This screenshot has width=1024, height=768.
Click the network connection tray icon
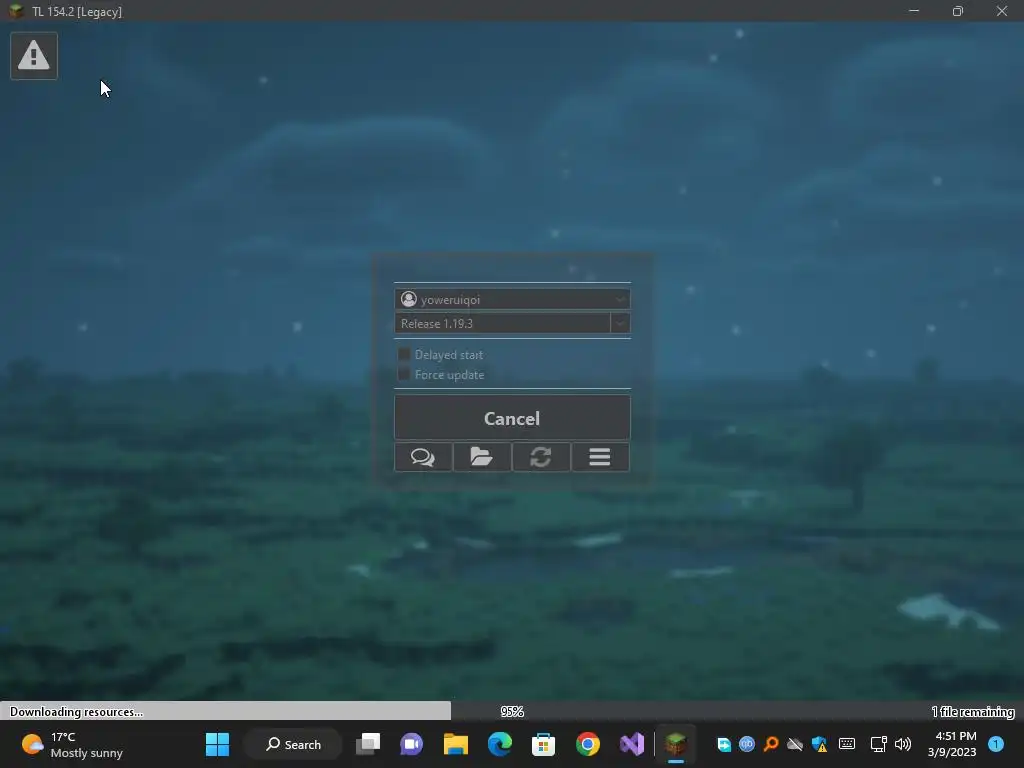[878, 744]
